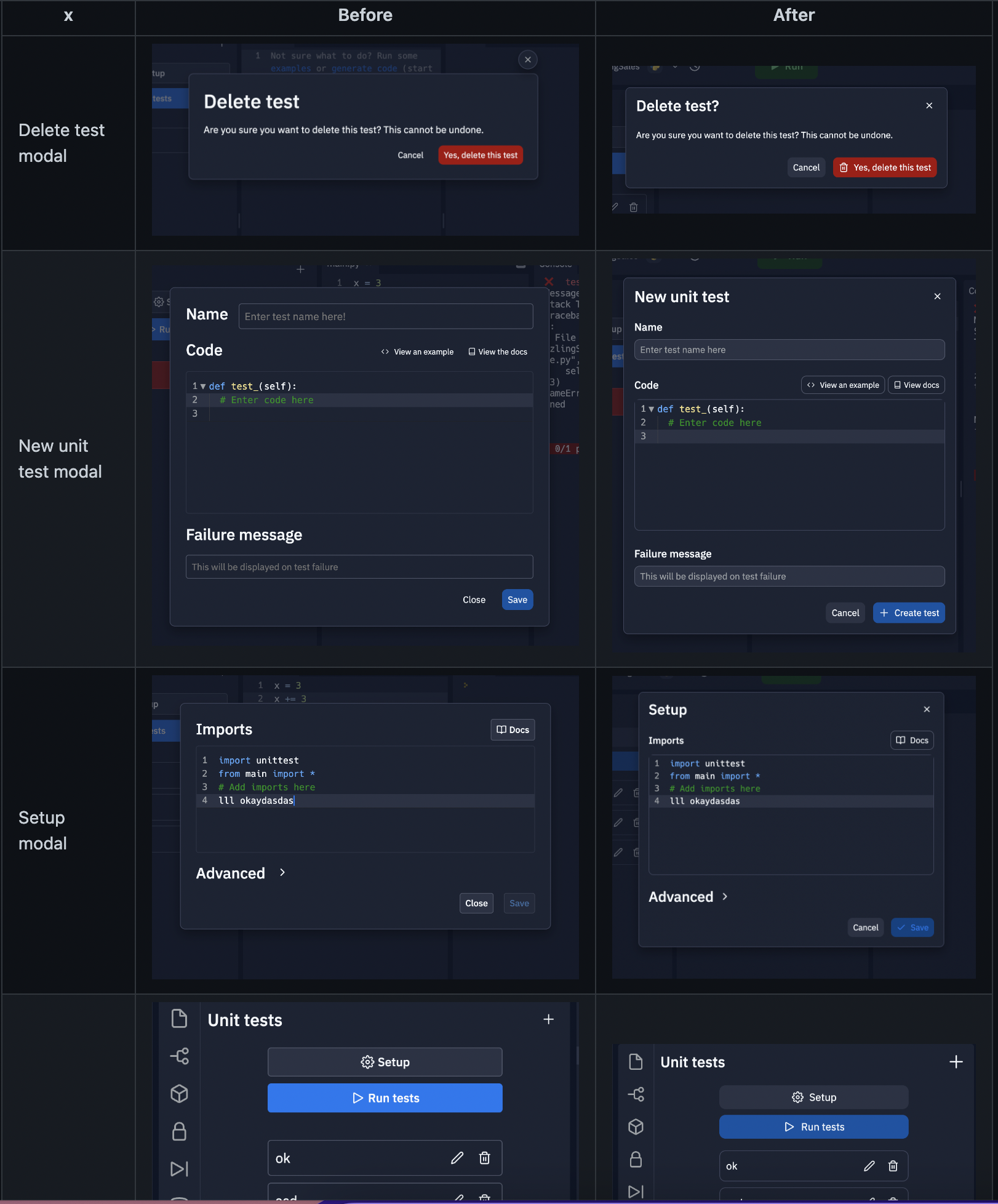The width and height of the screenshot is (998, 1204).
Task: Click line 4 of Before Imports code editor
Action: pos(365,801)
